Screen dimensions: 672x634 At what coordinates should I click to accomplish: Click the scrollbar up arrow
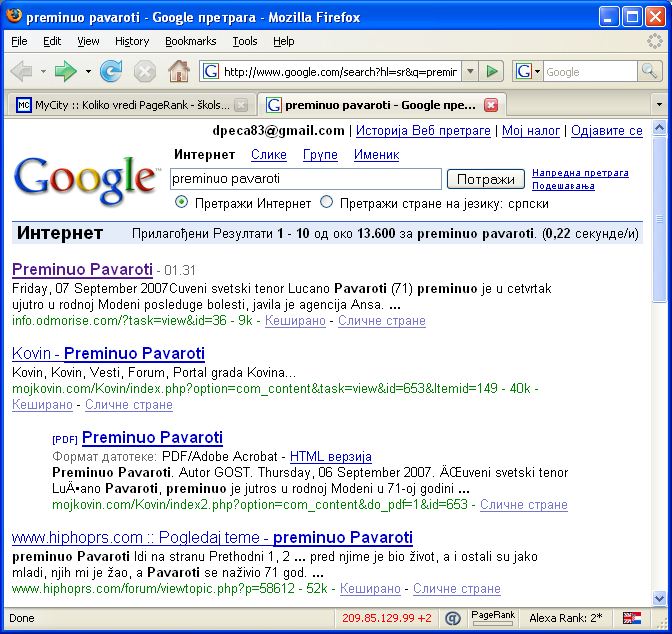pos(659,128)
